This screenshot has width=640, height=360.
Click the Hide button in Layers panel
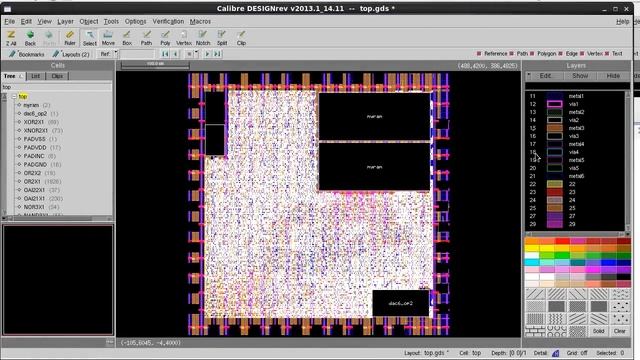coord(613,76)
